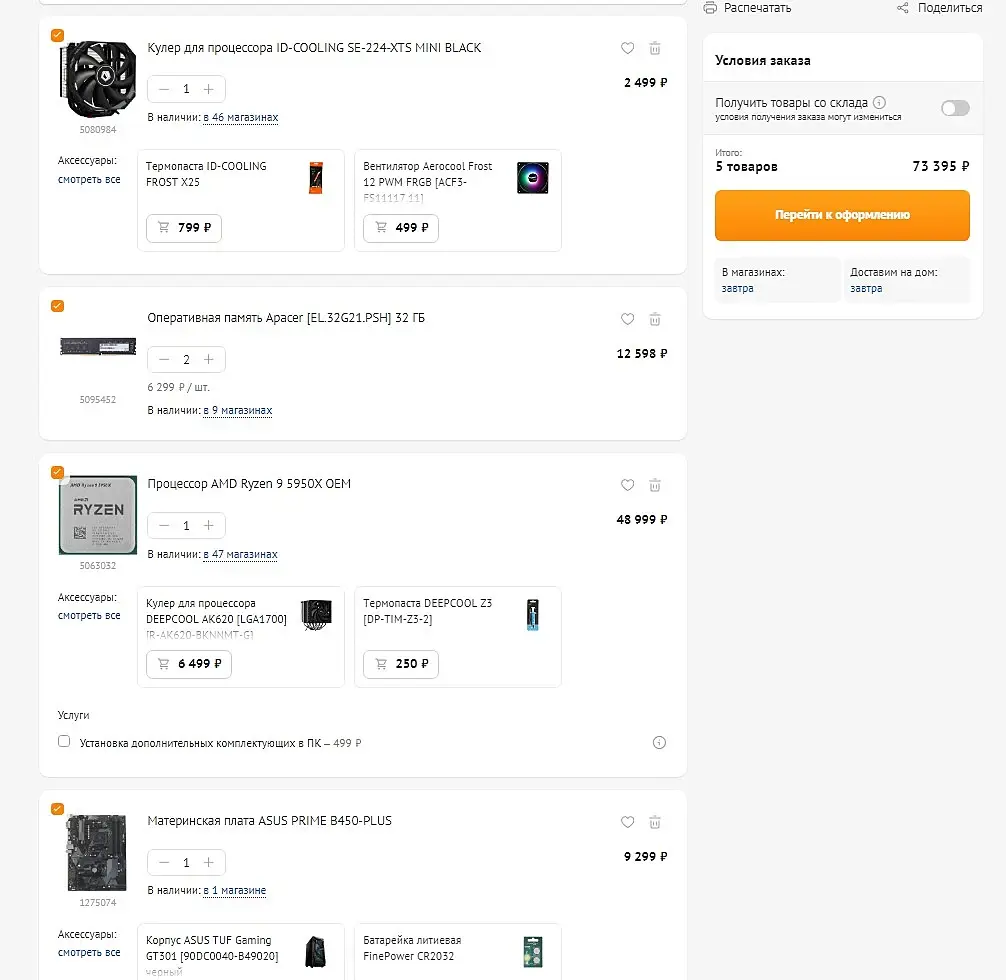Uncheck the AMD Ryzen 9 processor checkbox
The image size is (1006, 980).
click(57, 472)
